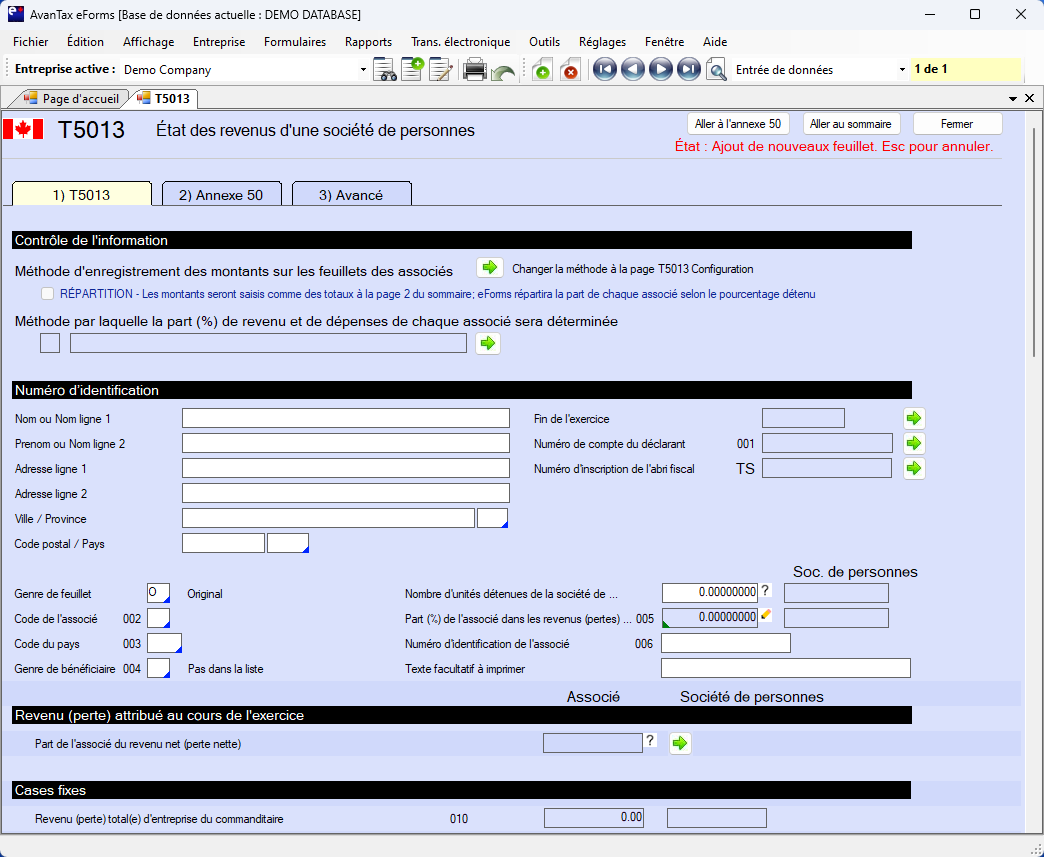This screenshot has width=1044, height=857.
Task: Click the printer icon in toolbar
Action: pos(474,70)
